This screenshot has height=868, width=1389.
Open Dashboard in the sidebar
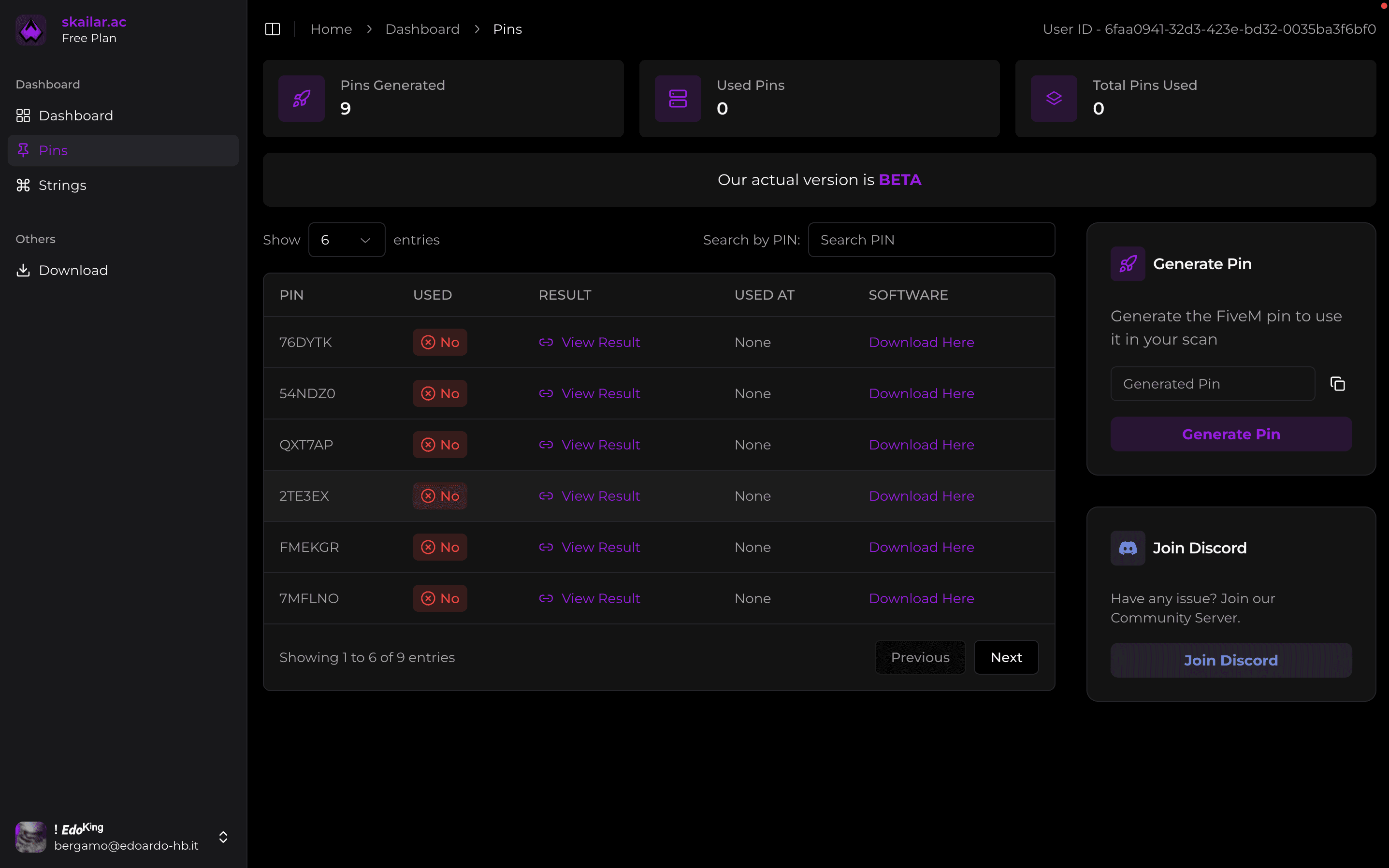(123, 116)
